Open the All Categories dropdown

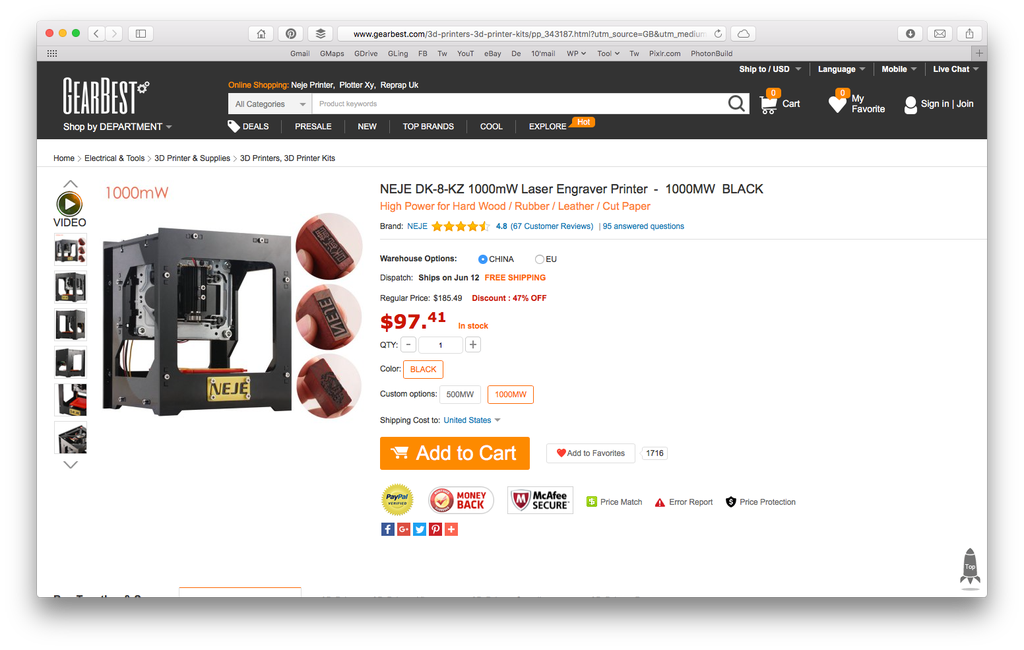[270, 104]
